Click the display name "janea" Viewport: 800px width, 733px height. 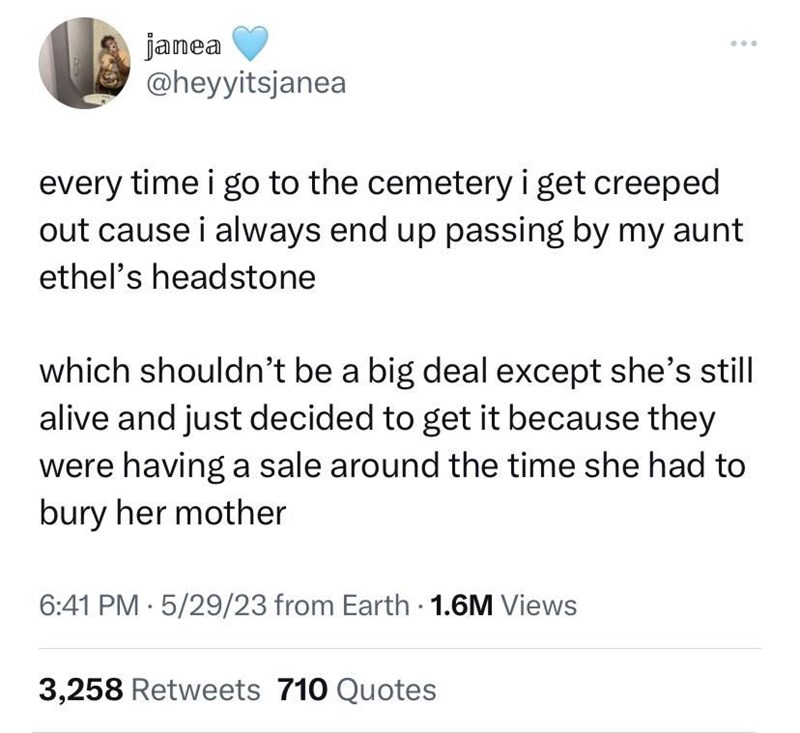[185, 45]
